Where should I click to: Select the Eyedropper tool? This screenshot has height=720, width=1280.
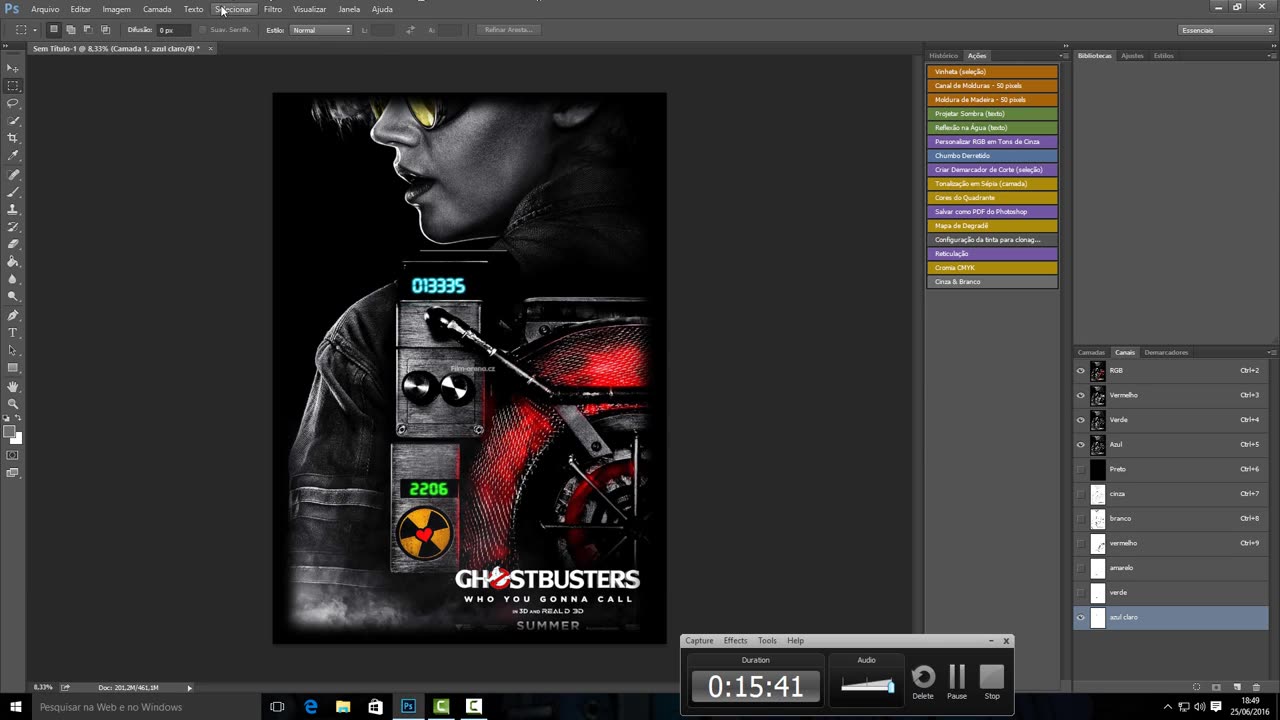13,156
